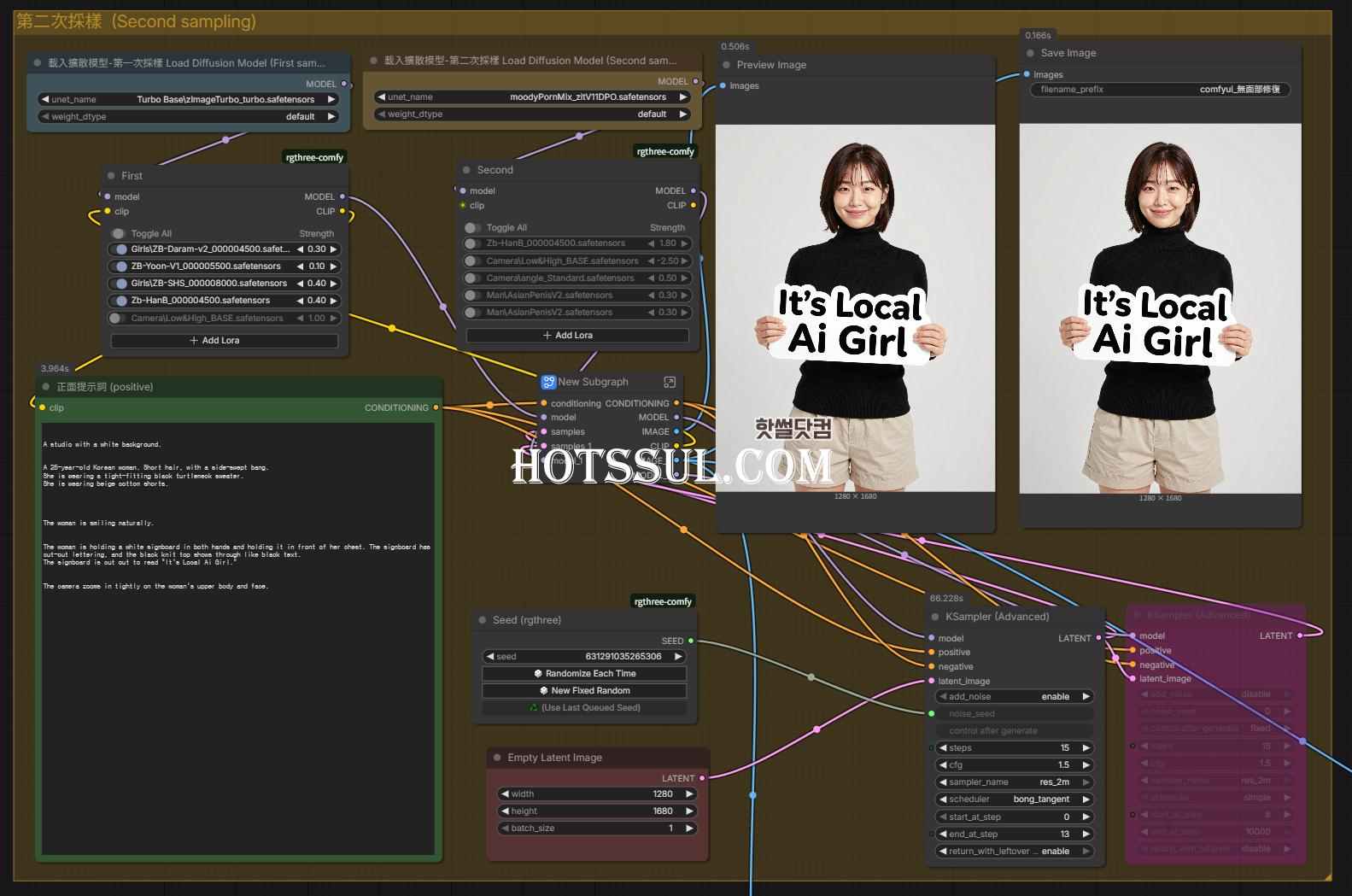Switch the Toggle All control in the First node
This screenshot has width=1352, height=896.
click(x=118, y=233)
